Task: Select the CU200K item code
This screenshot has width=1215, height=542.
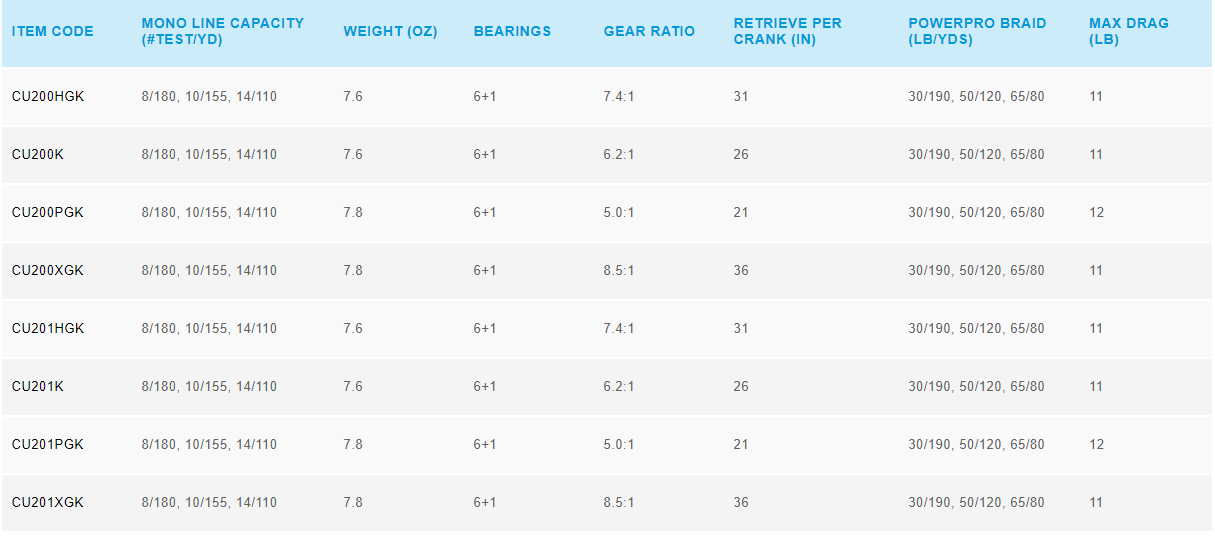Action: 38,155
